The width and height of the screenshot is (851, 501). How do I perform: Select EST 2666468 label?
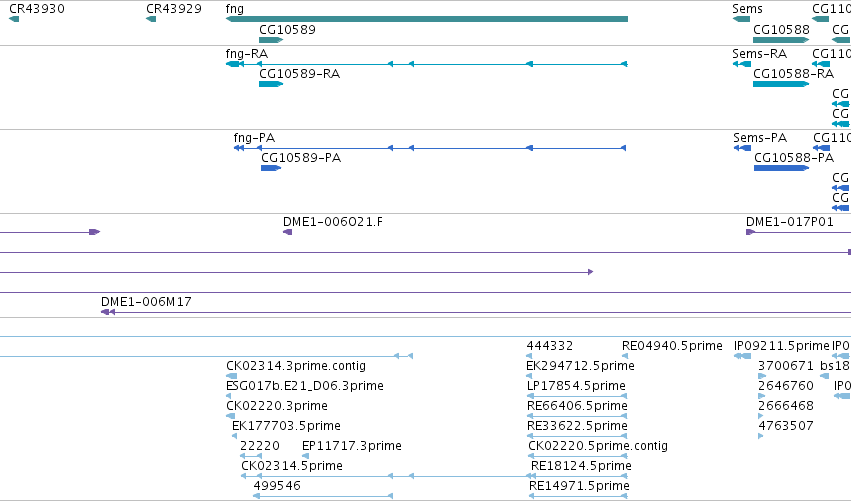coord(786,406)
